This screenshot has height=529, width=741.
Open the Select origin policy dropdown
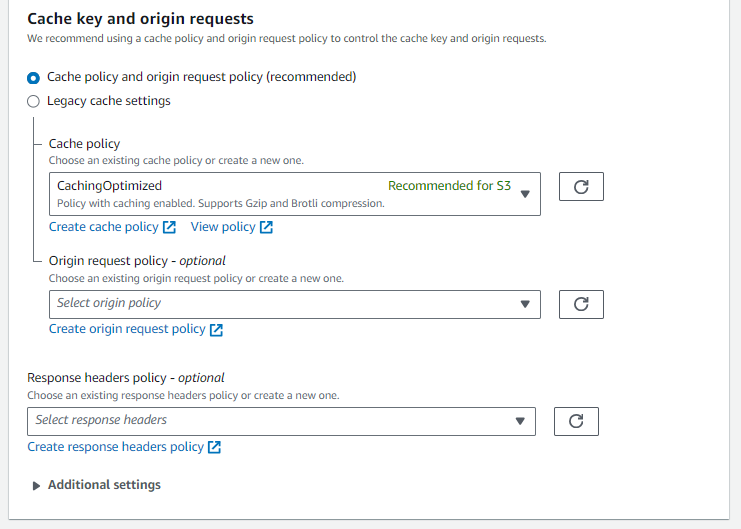(x=295, y=304)
